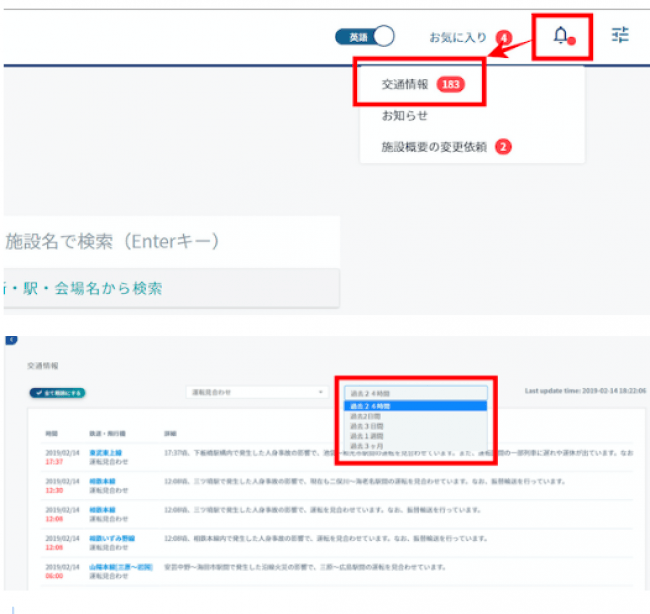Click the 鉄道・飛行機 column header
This screenshot has height=614, width=650.
pos(107,434)
